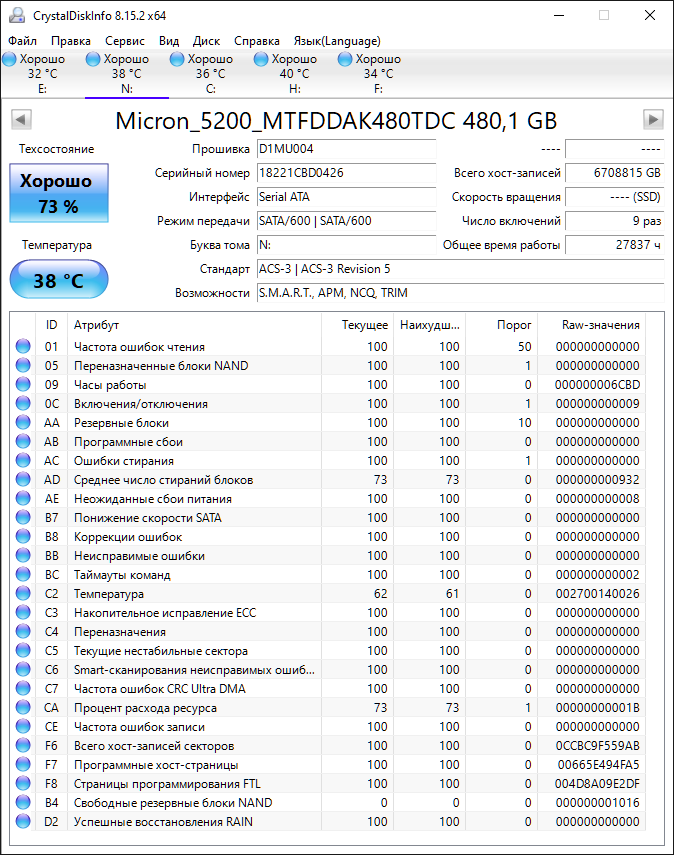This screenshot has width=674, height=855.
Task: Click status orb for attribute 05 row
Action: click(23, 365)
